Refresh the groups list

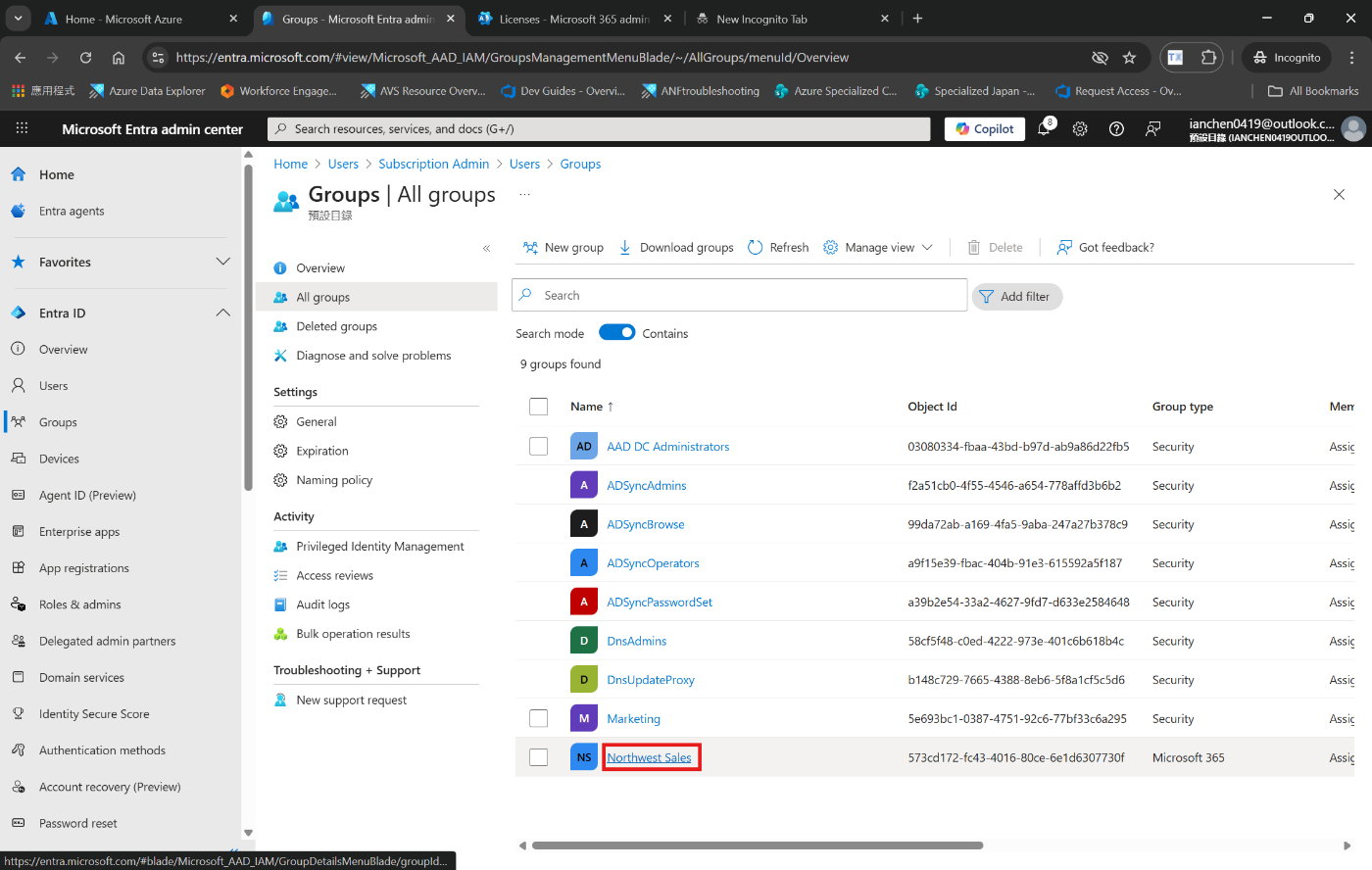778,247
